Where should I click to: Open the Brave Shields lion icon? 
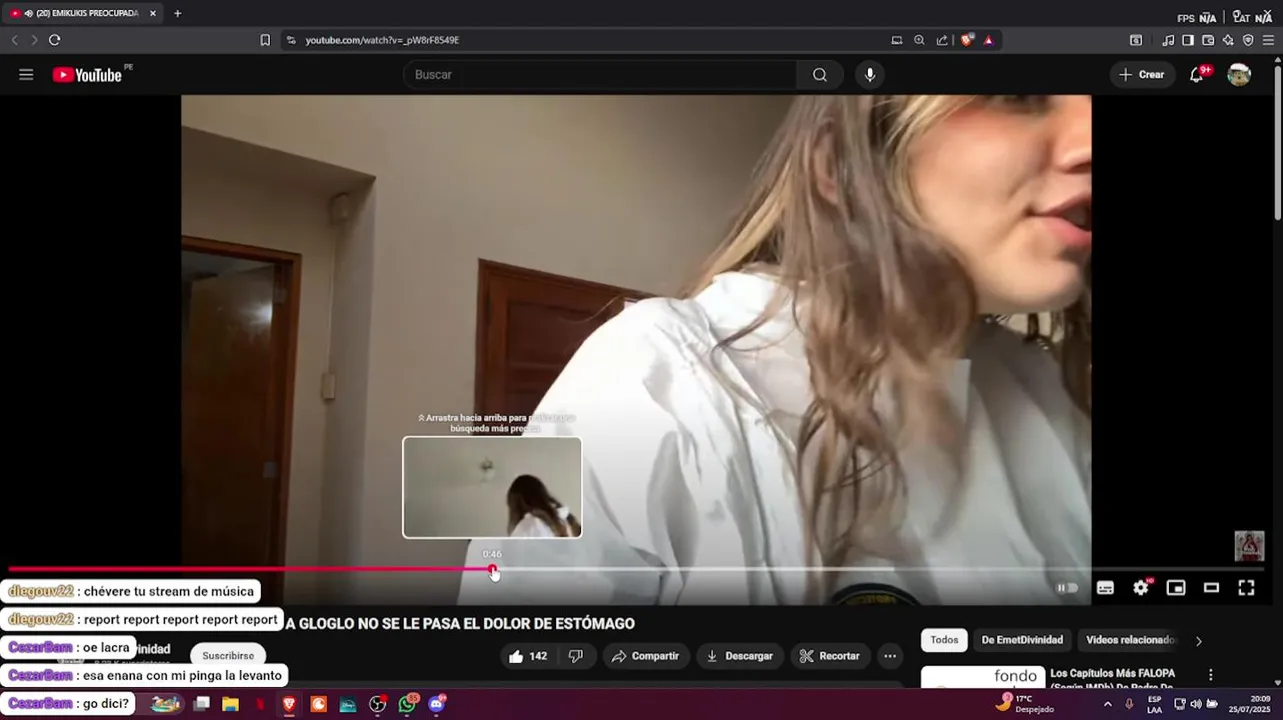967,40
